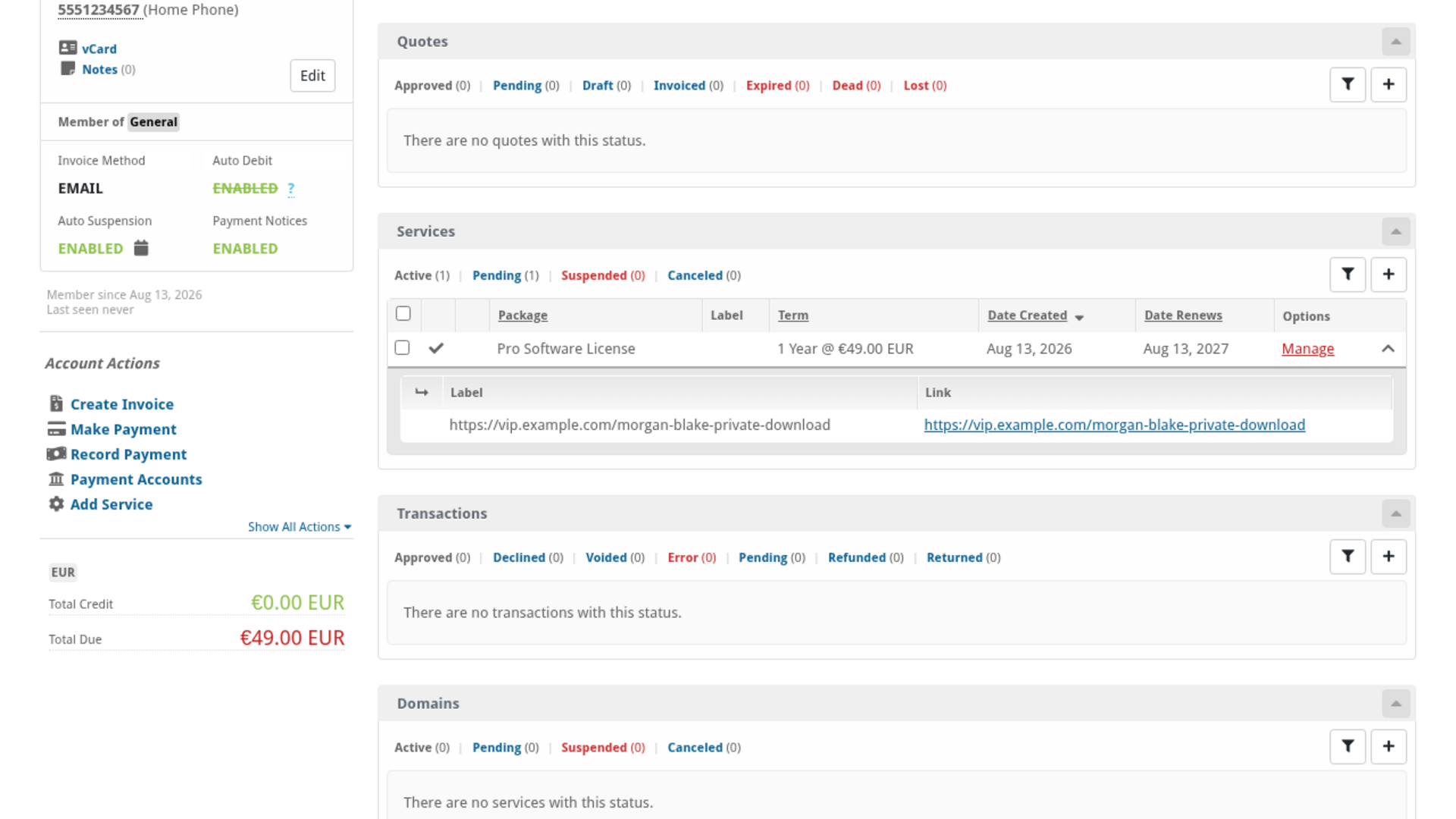Show Suspended domains
The image size is (1456, 819).
603,748
